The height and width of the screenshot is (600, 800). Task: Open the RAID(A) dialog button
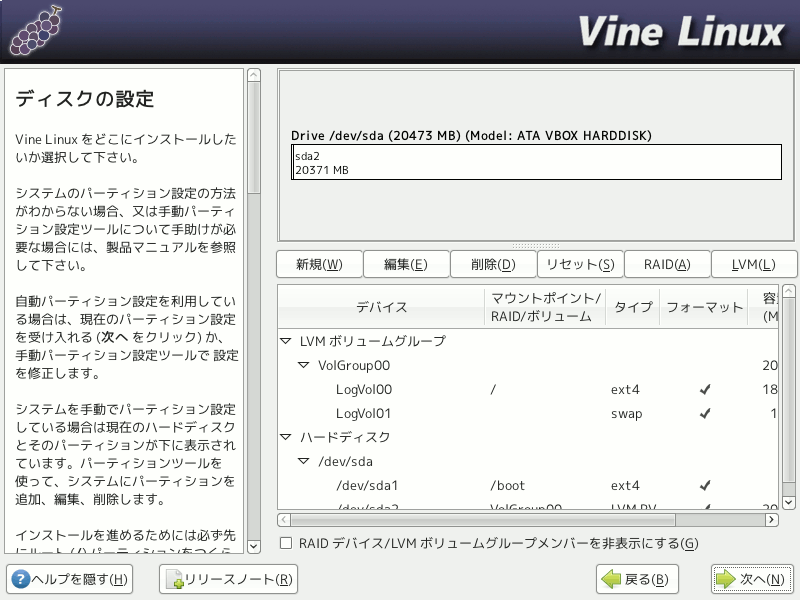tap(667, 264)
